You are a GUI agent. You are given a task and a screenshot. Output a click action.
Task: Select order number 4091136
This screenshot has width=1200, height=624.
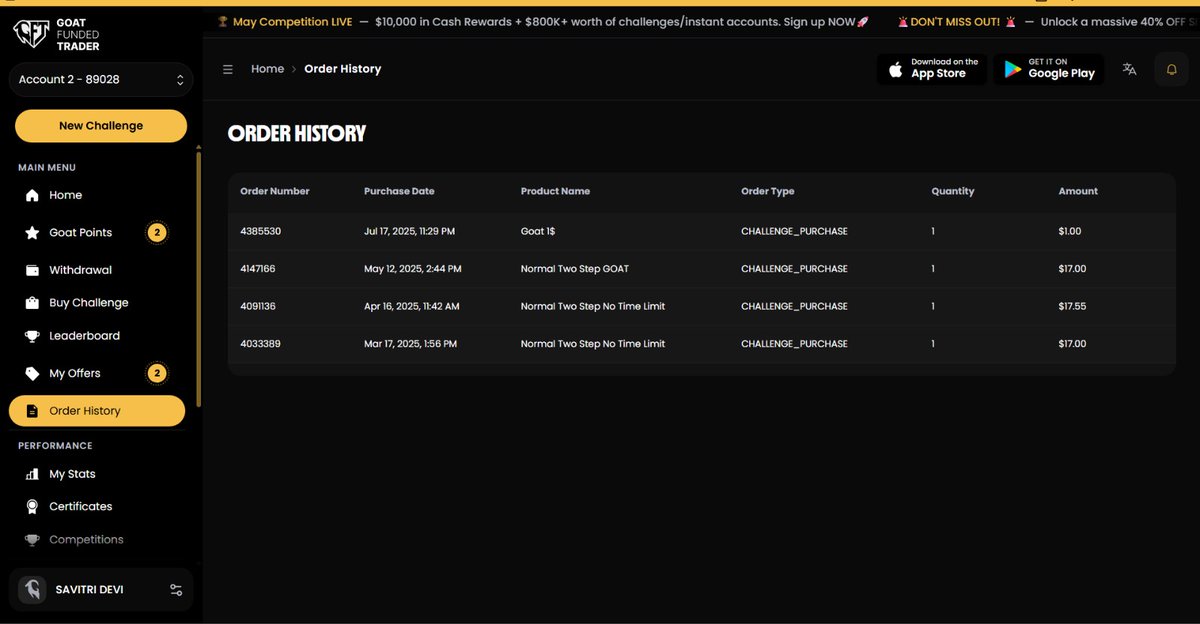[258, 306]
